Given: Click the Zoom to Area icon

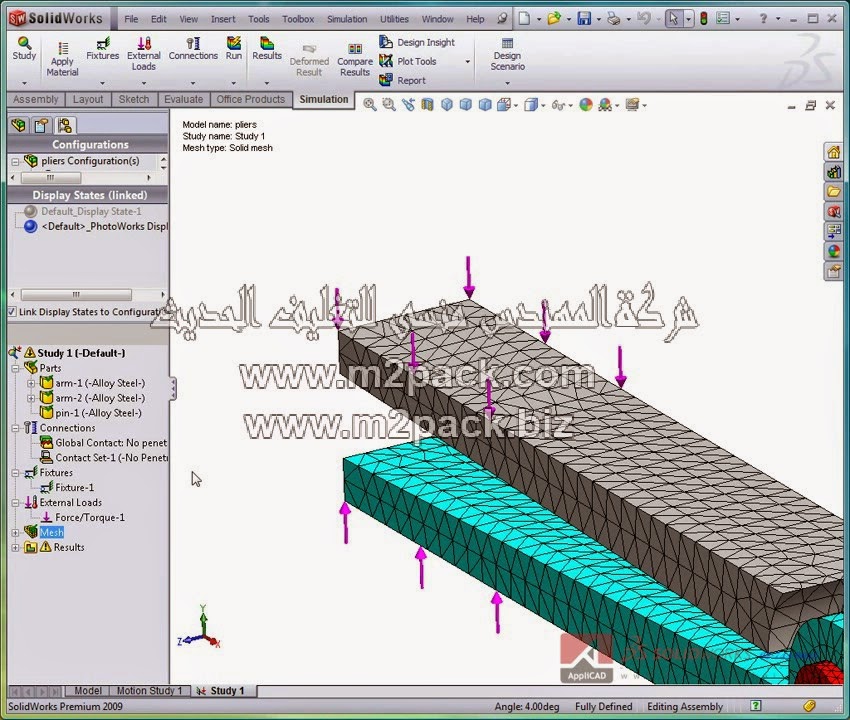Looking at the screenshot, I should (x=389, y=105).
